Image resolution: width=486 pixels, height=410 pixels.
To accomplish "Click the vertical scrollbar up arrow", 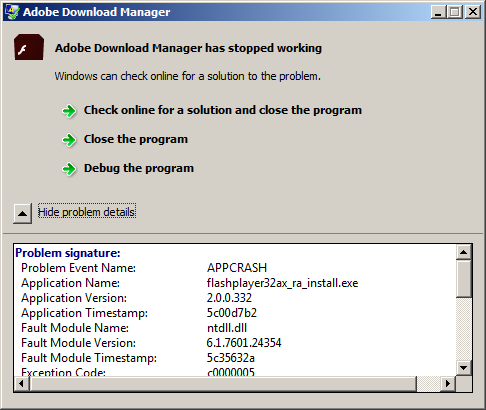I will point(463,252).
